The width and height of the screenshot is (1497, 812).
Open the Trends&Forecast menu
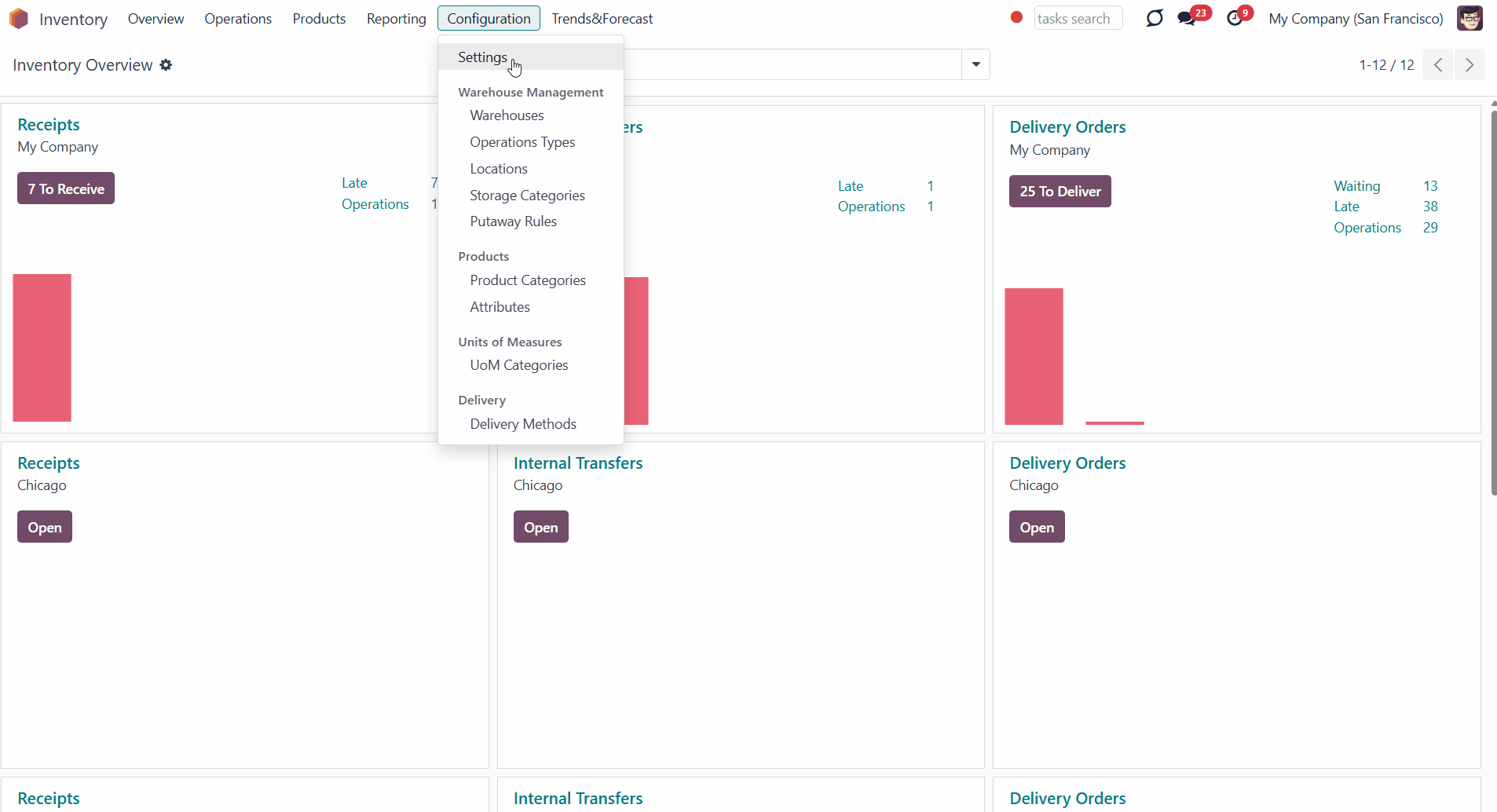tap(602, 18)
